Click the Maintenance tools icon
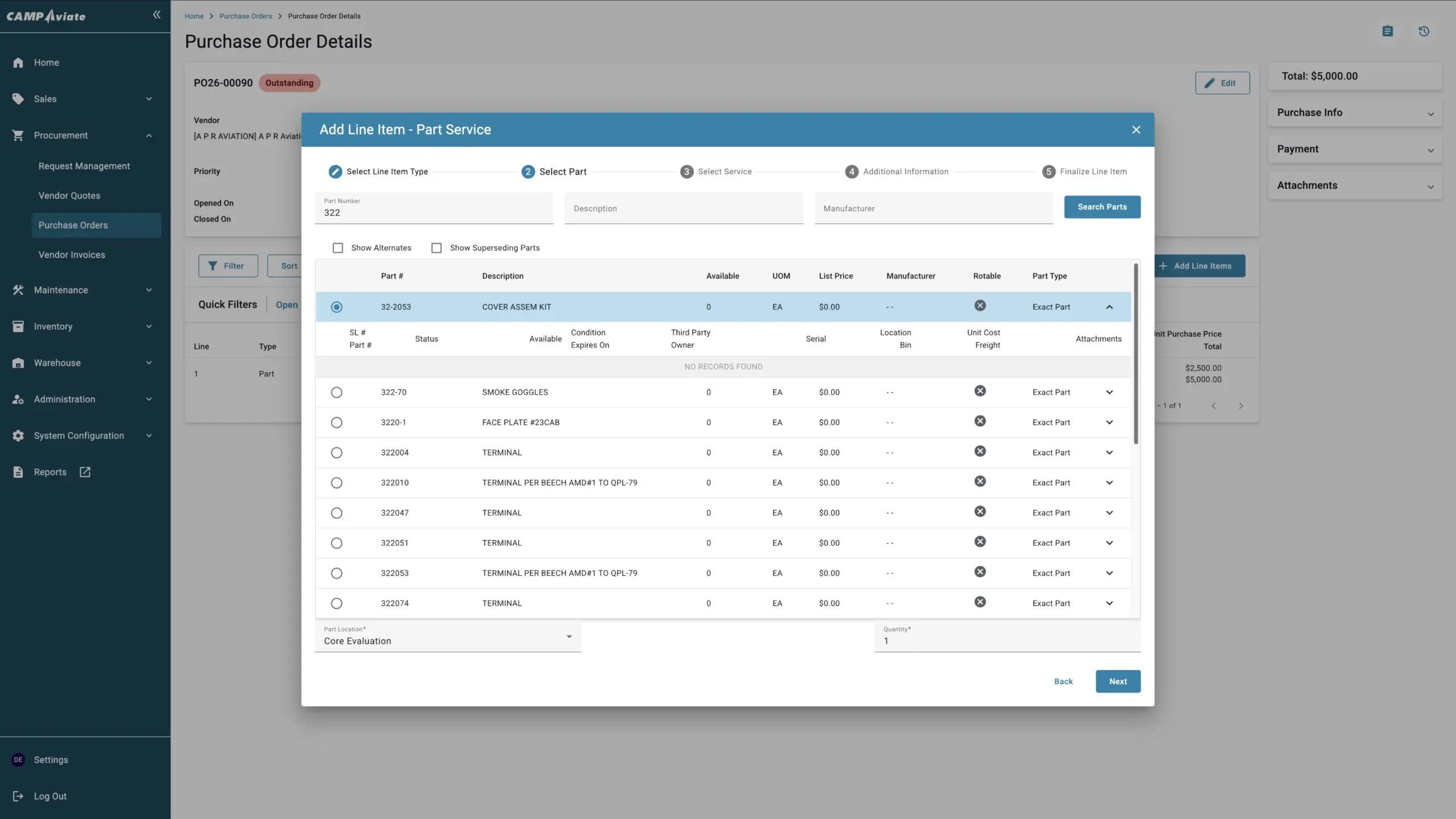This screenshot has height=819, width=1456. [18, 290]
